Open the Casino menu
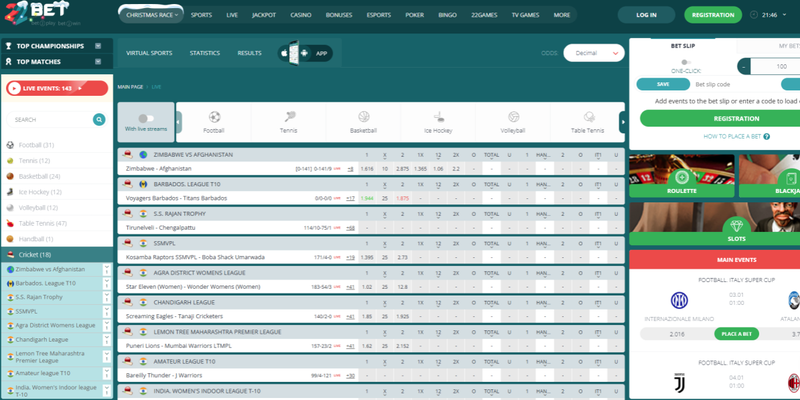Screen dimensions: 800x400 coord(301,15)
